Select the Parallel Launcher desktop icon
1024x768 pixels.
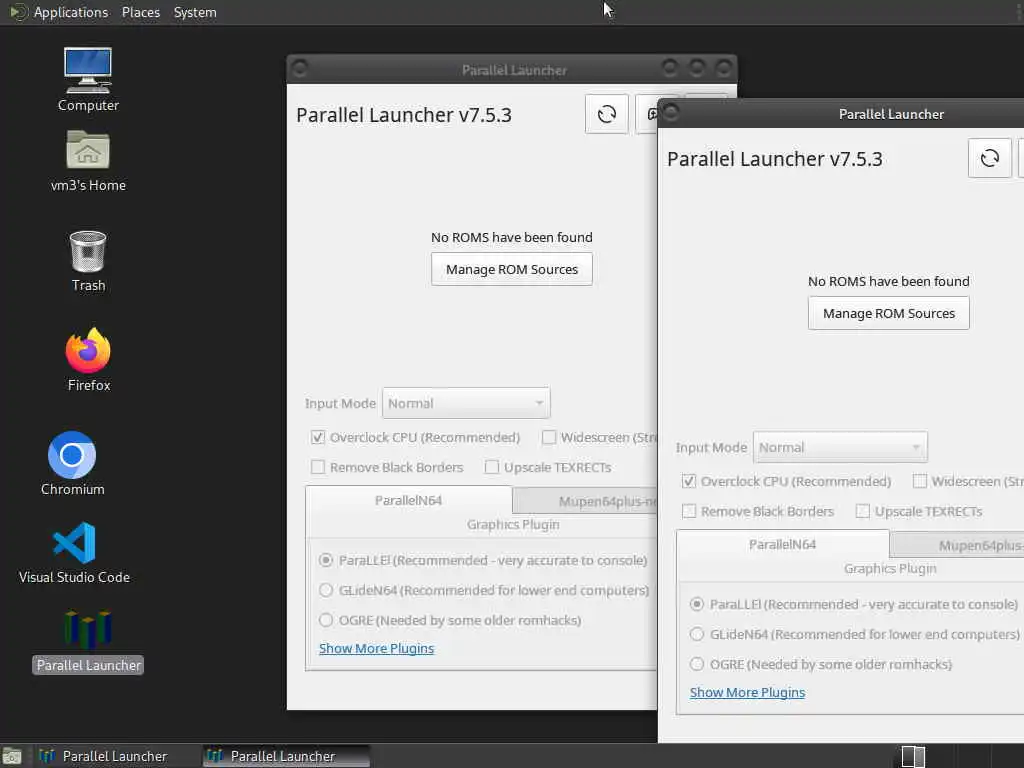pos(88,641)
